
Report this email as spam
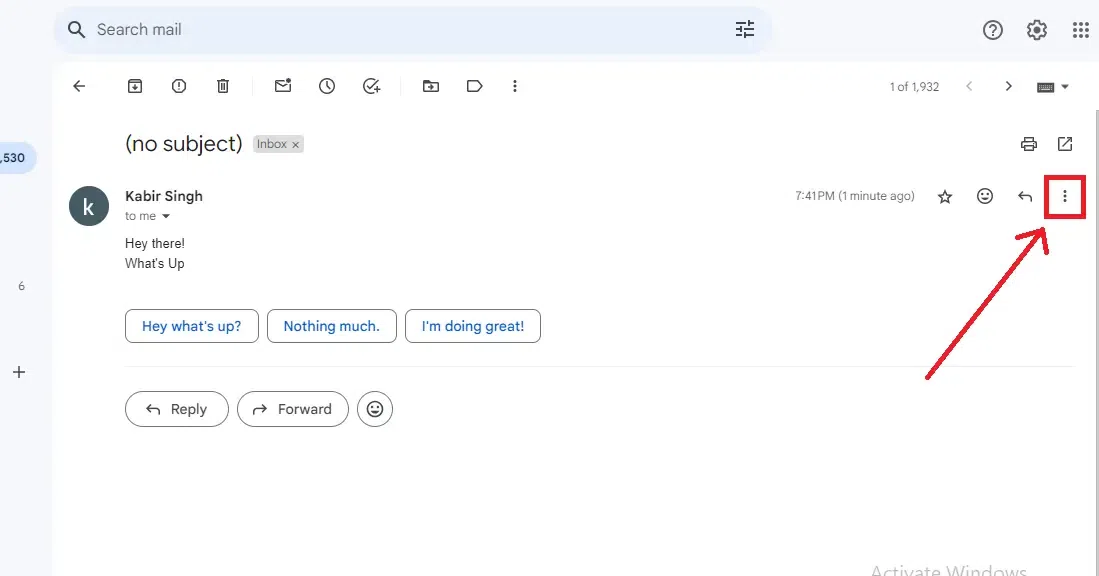tap(179, 87)
